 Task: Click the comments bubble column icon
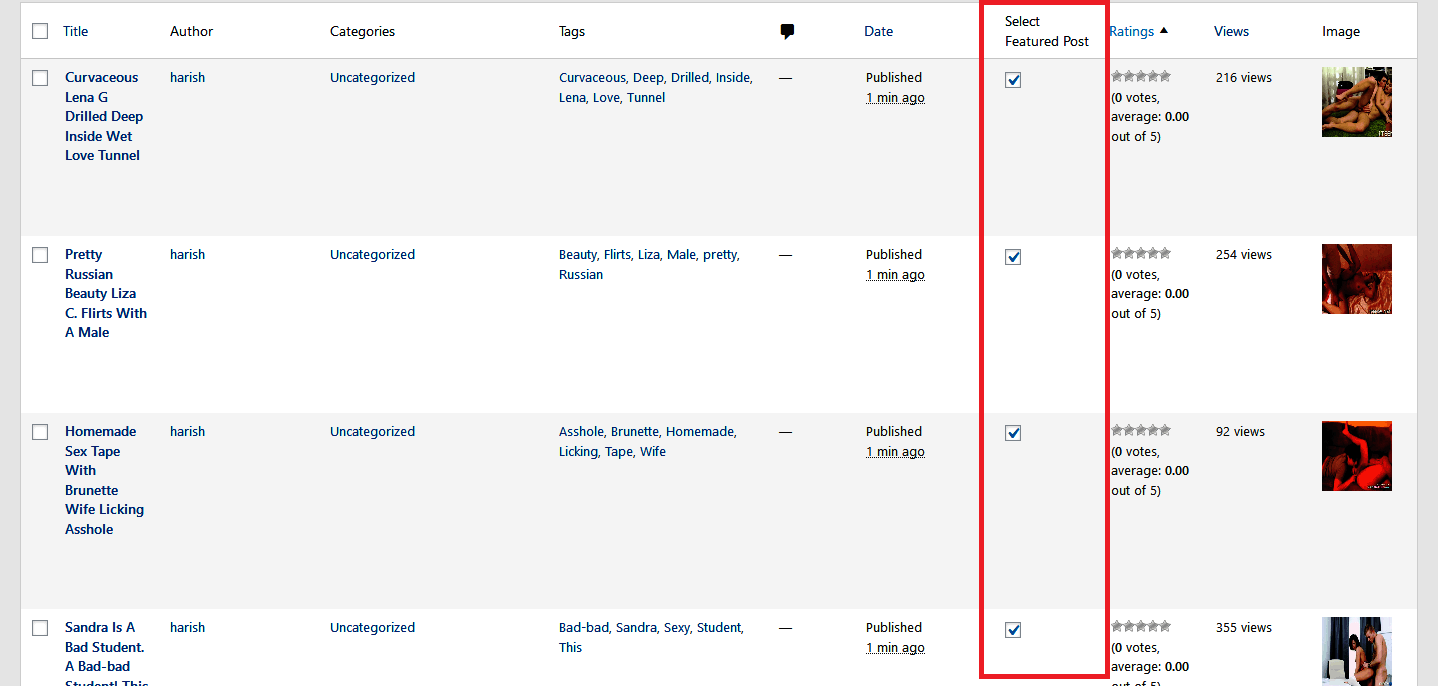(787, 32)
